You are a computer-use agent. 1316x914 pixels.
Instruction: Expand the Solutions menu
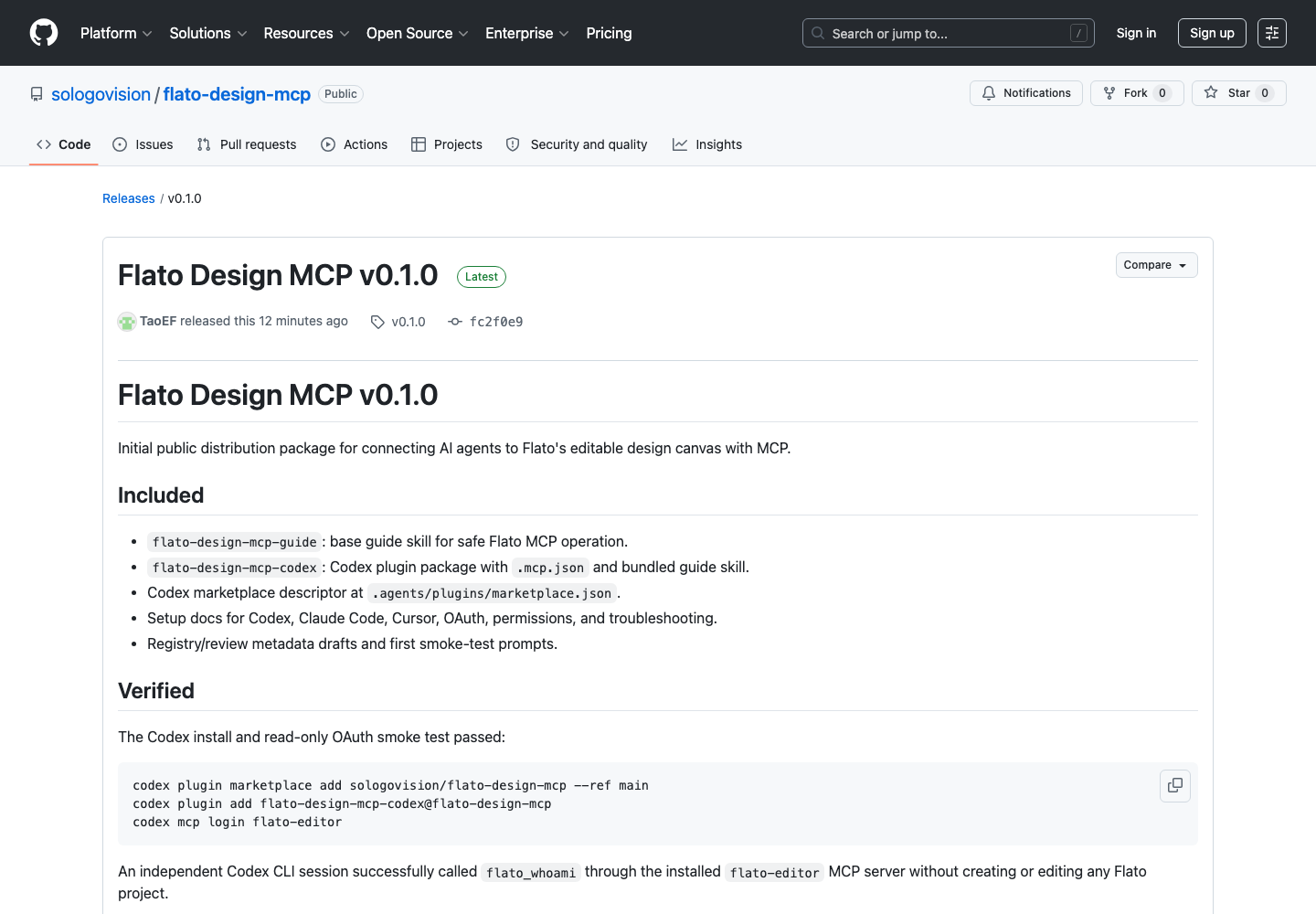click(x=208, y=33)
